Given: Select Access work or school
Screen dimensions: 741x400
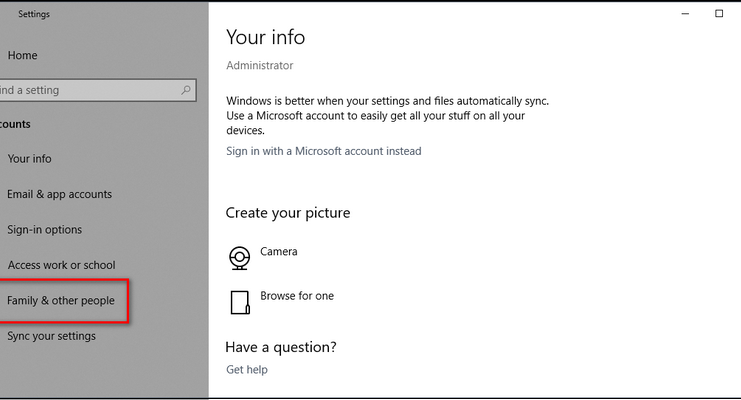Looking at the screenshot, I should tap(61, 265).
